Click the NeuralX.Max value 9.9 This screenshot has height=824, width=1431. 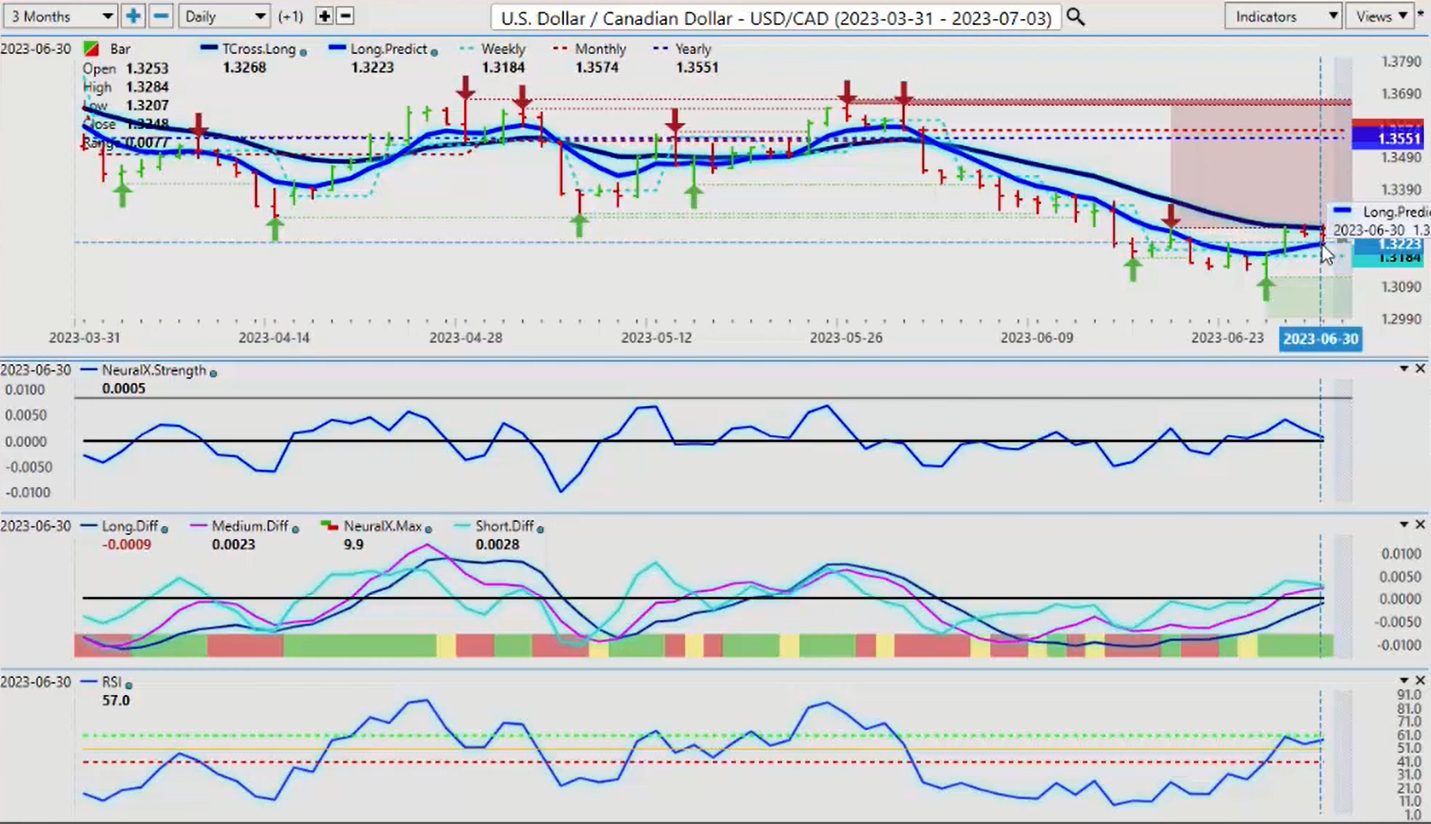click(353, 544)
